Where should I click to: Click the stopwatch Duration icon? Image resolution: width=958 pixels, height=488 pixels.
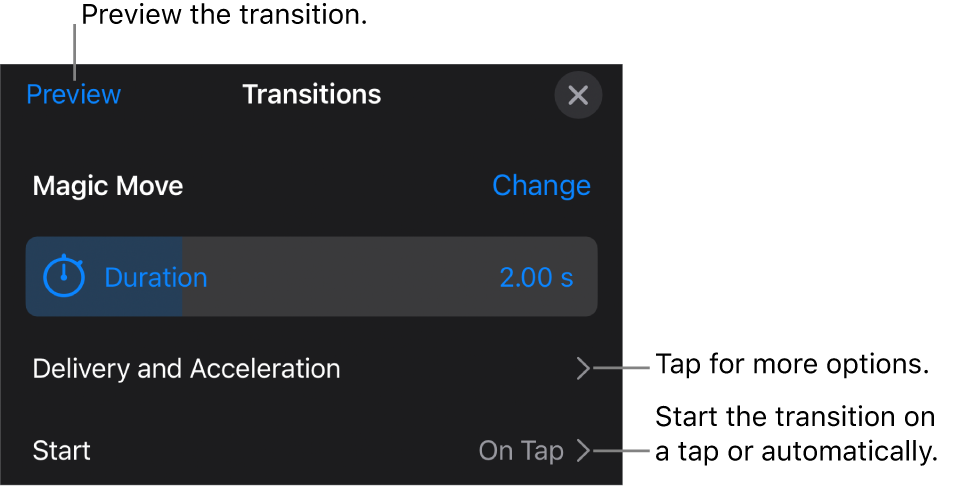(x=65, y=277)
